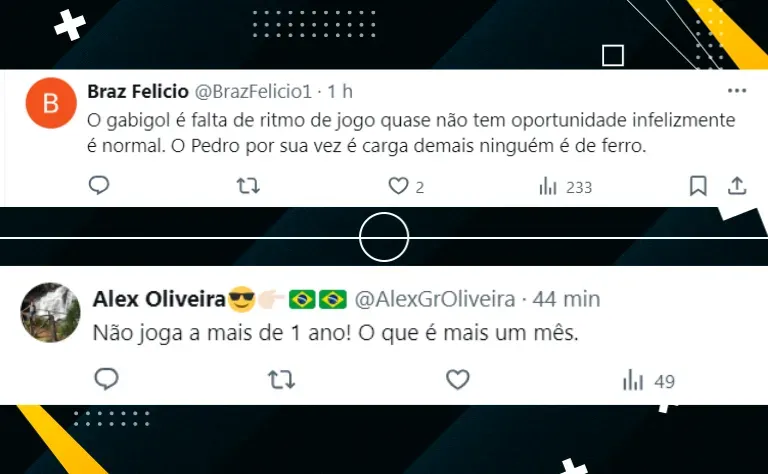Open tweet text about Pedro and gabigol
Image resolution: width=768 pixels, height=474 pixels.
(x=411, y=133)
